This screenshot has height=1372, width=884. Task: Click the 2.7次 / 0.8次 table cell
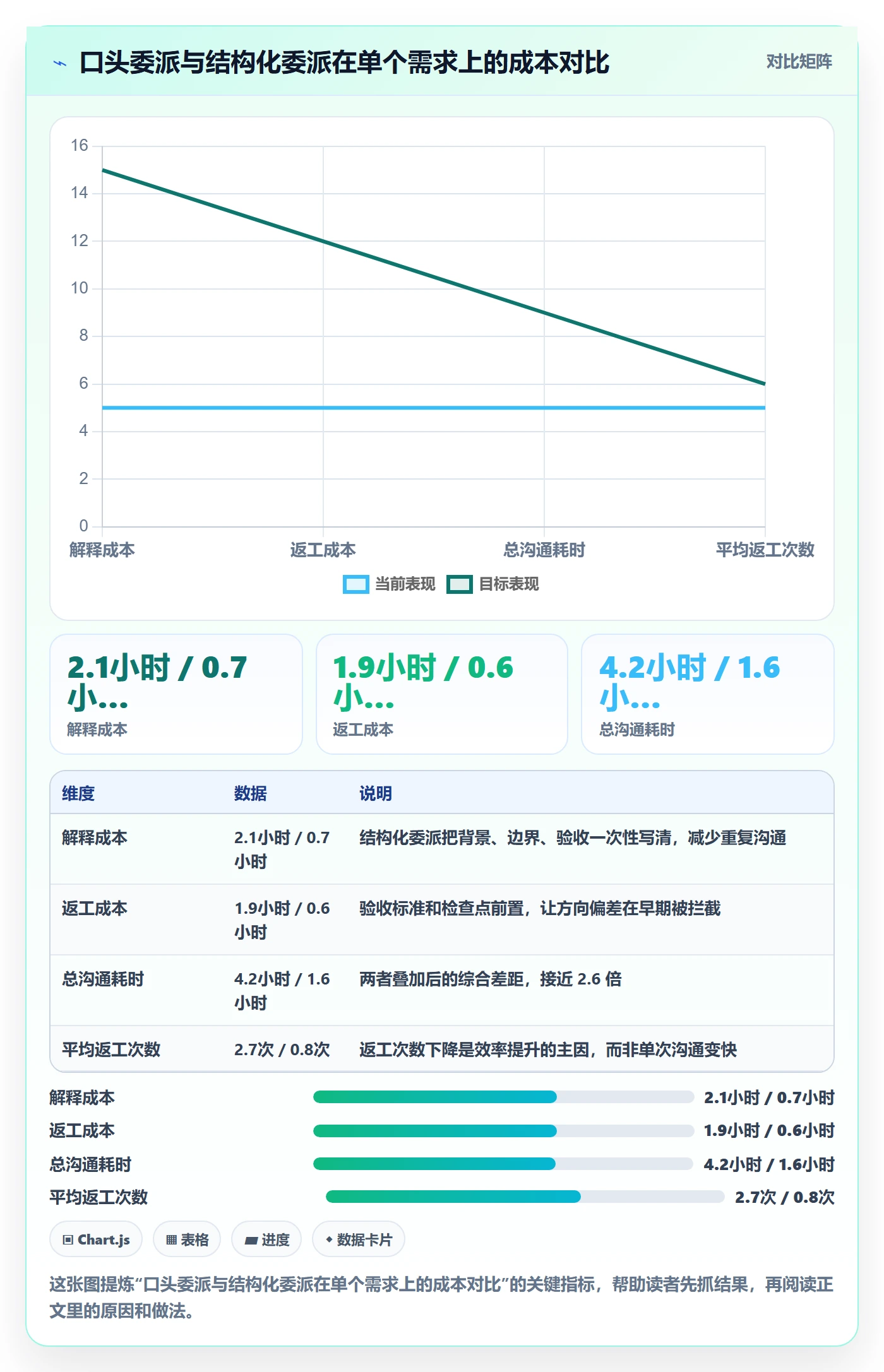[282, 1050]
